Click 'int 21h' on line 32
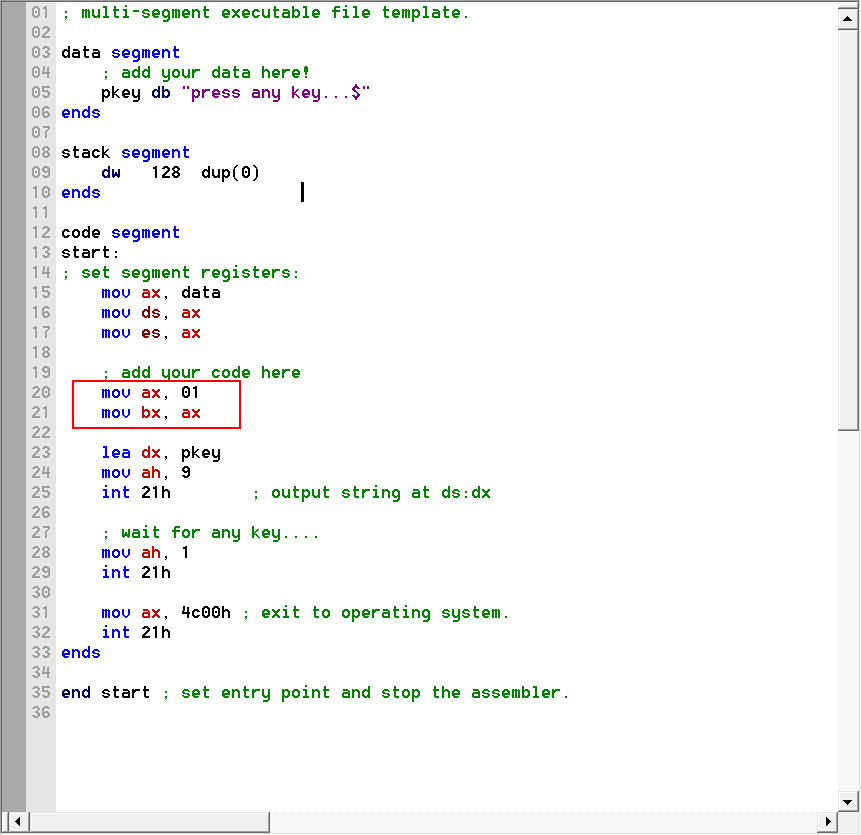Image resolution: width=861 pixels, height=835 pixels. [x=136, y=633]
